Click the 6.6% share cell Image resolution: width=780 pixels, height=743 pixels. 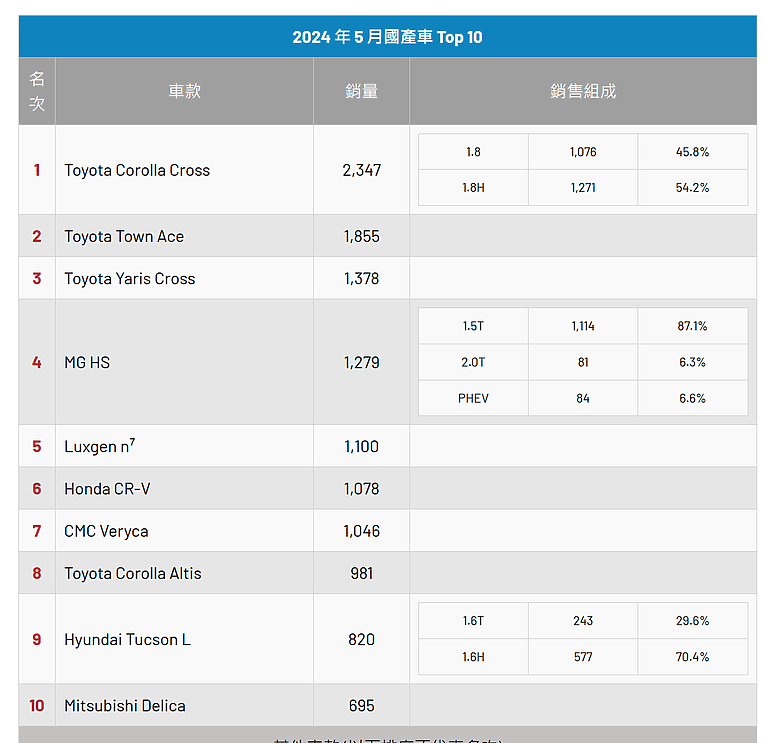coord(692,398)
